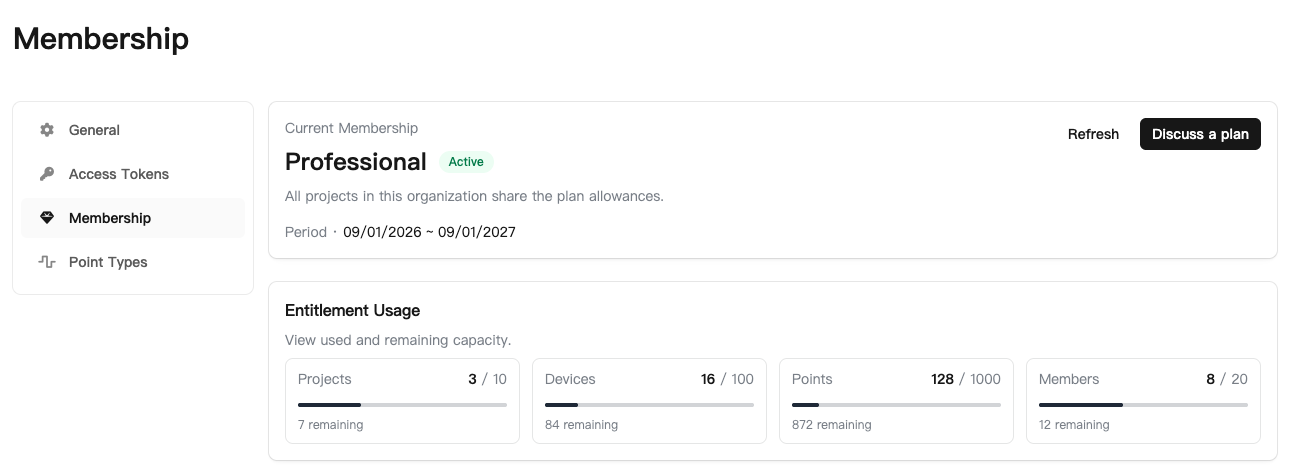1290x465 pixels.
Task: Click the Professional plan title
Action: click(356, 162)
